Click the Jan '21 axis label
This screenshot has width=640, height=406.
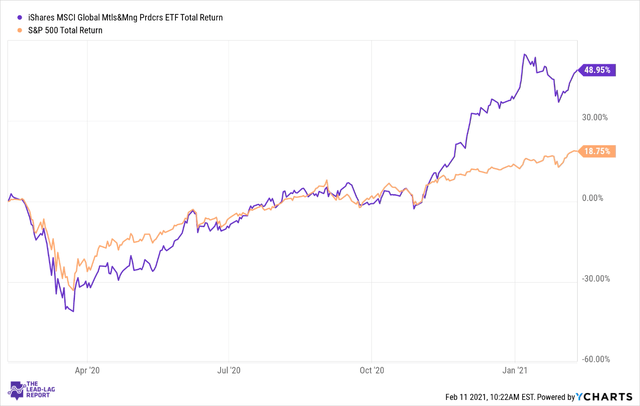(515, 371)
